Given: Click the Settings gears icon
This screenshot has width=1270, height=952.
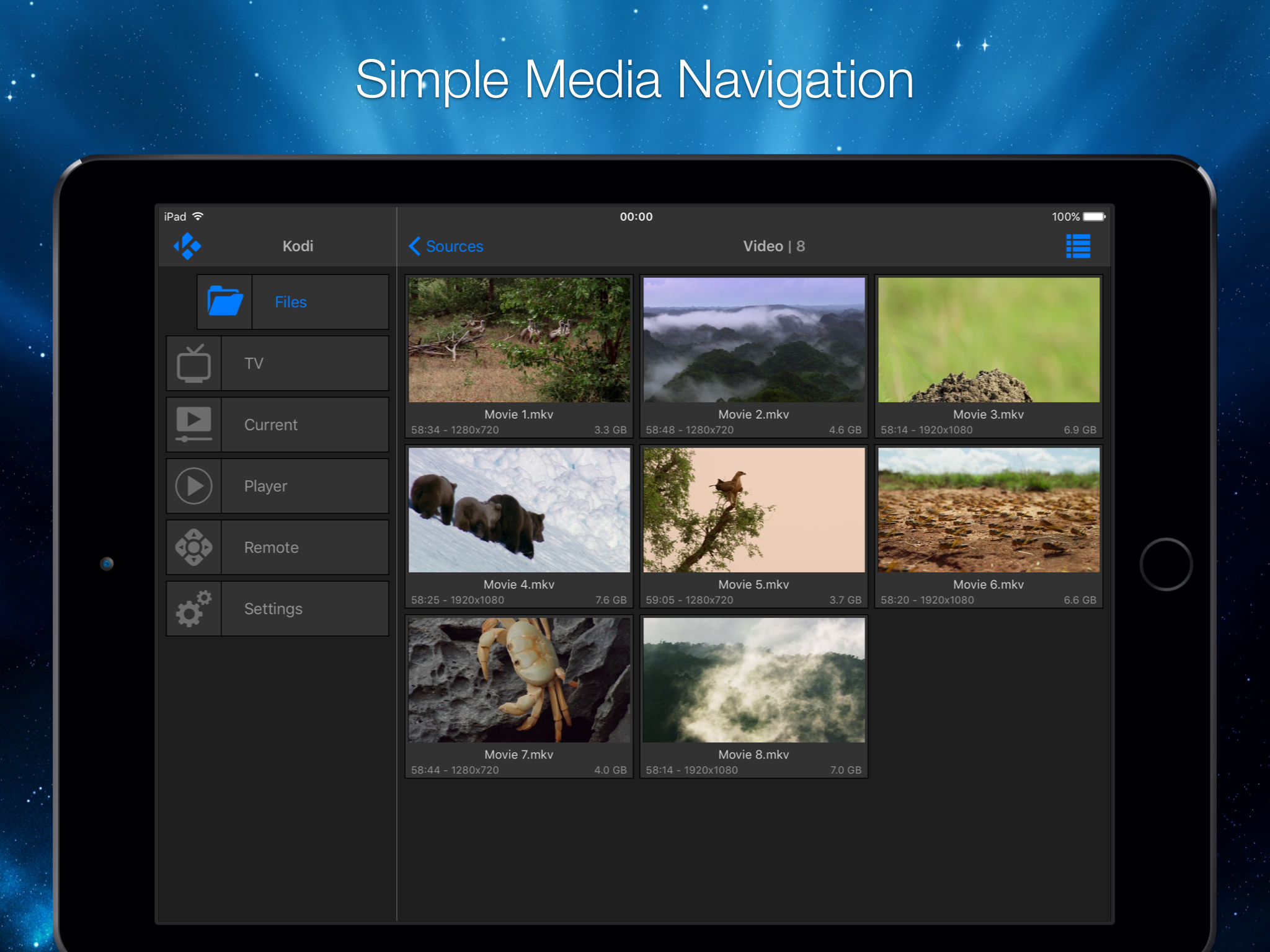Looking at the screenshot, I should point(193,609).
